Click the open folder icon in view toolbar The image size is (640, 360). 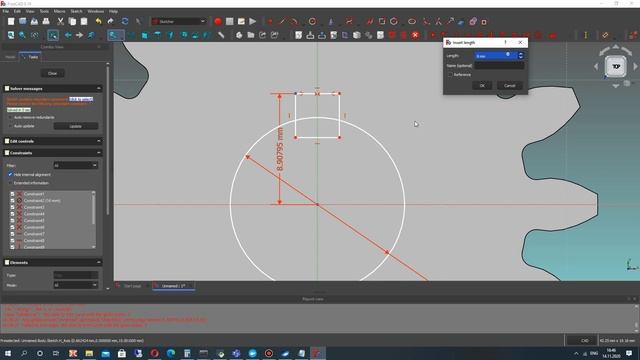251,36
